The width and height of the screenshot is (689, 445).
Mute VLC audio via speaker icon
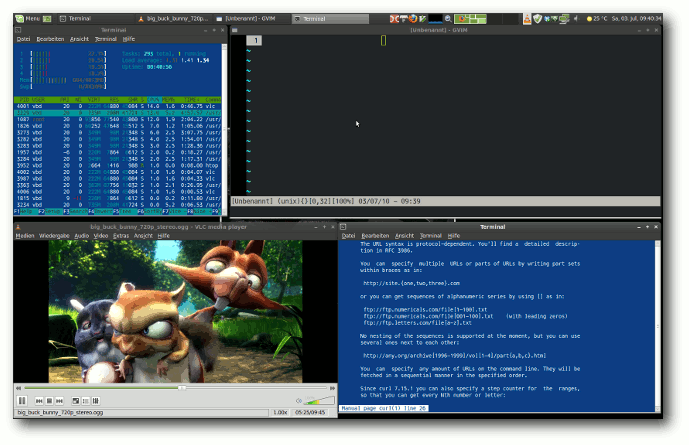(x=299, y=401)
